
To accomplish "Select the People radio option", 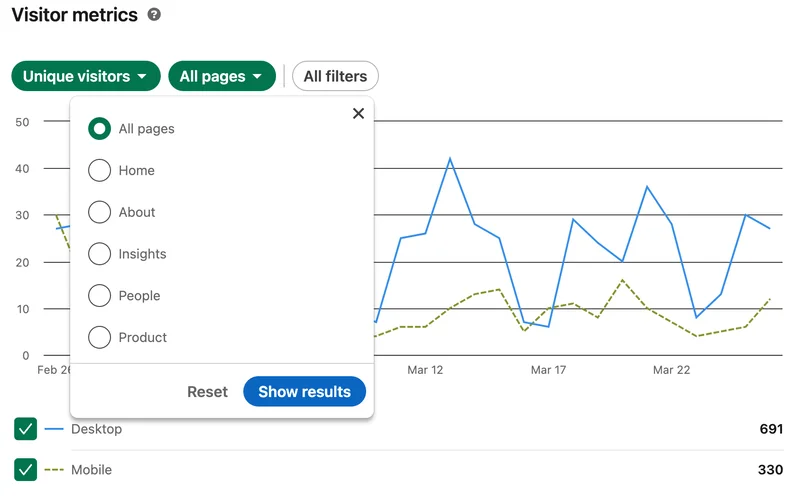I will click(x=99, y=296).
